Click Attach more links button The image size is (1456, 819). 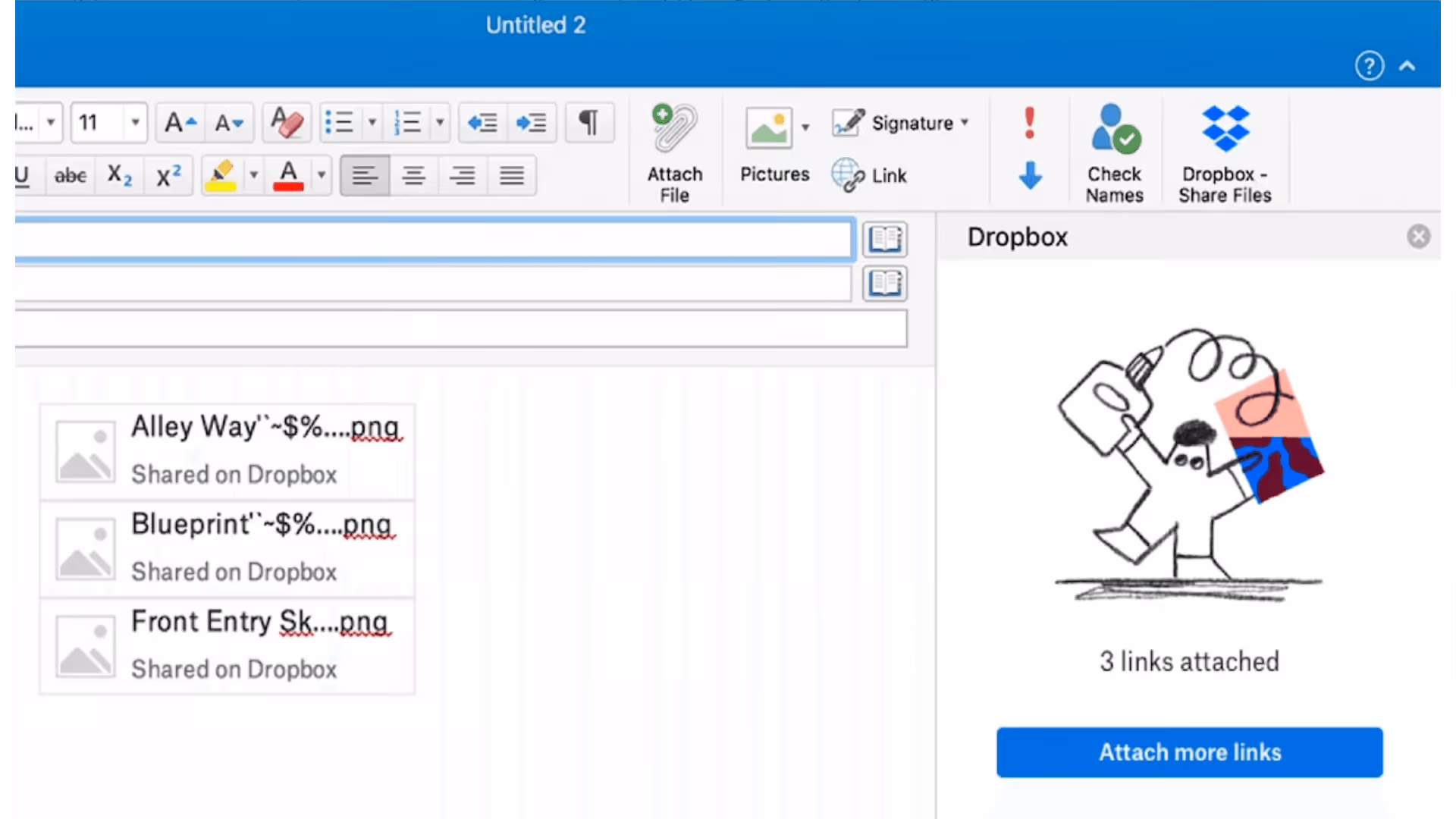pyautogui.click(x=1189, y=752)
